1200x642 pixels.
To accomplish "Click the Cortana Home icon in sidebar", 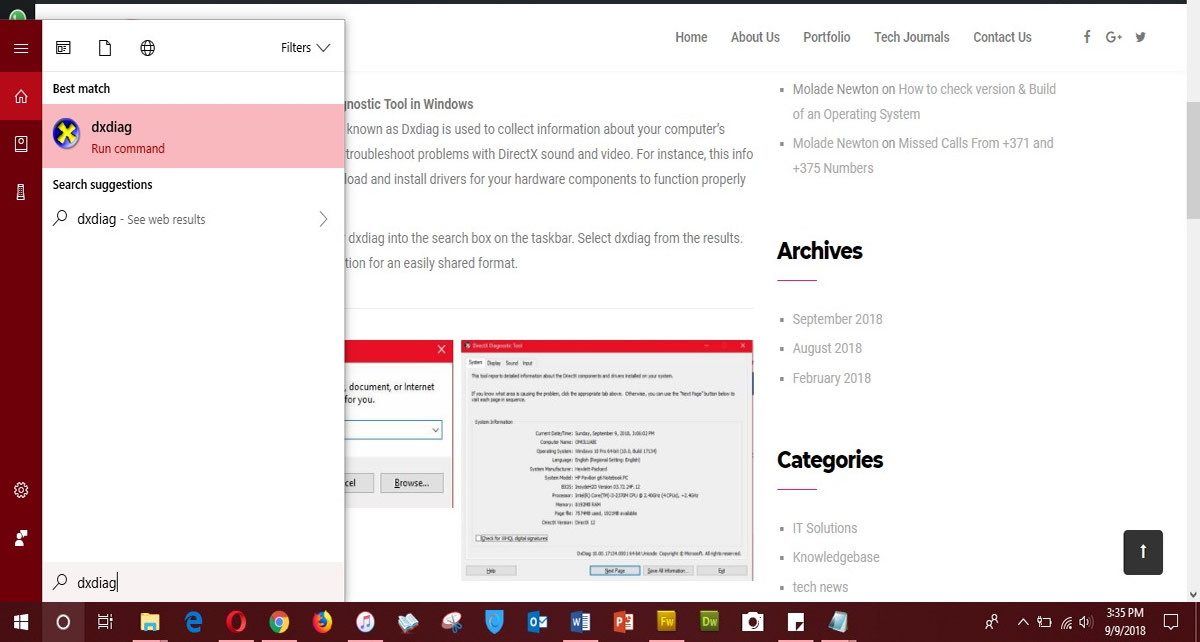I will (21, 97).
